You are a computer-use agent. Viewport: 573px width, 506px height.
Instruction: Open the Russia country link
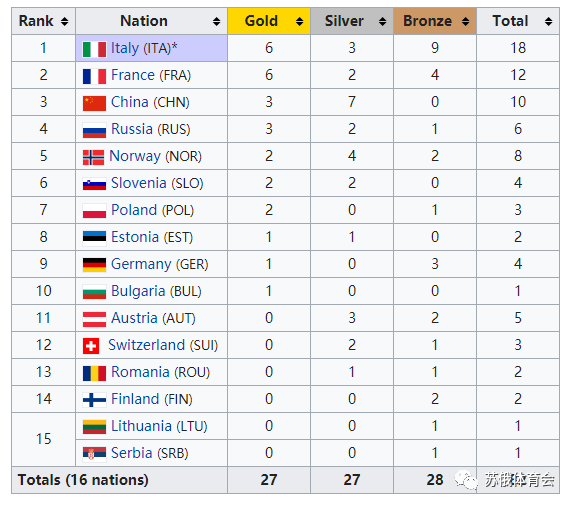[132, 129]
